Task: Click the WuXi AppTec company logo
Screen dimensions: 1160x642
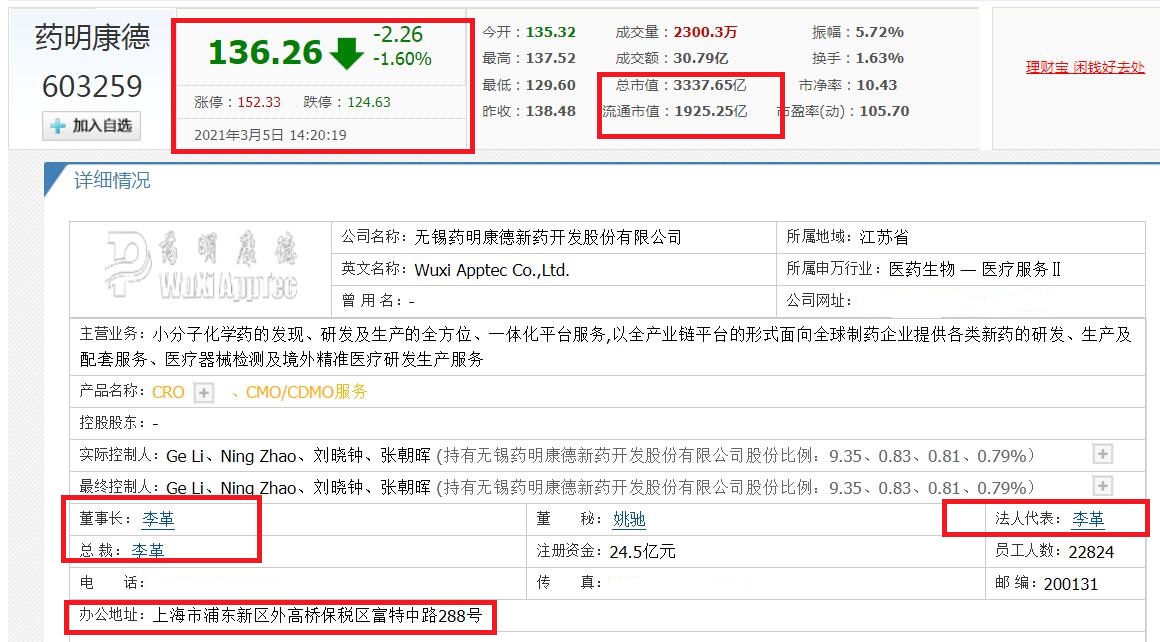Action: [200, 265]
